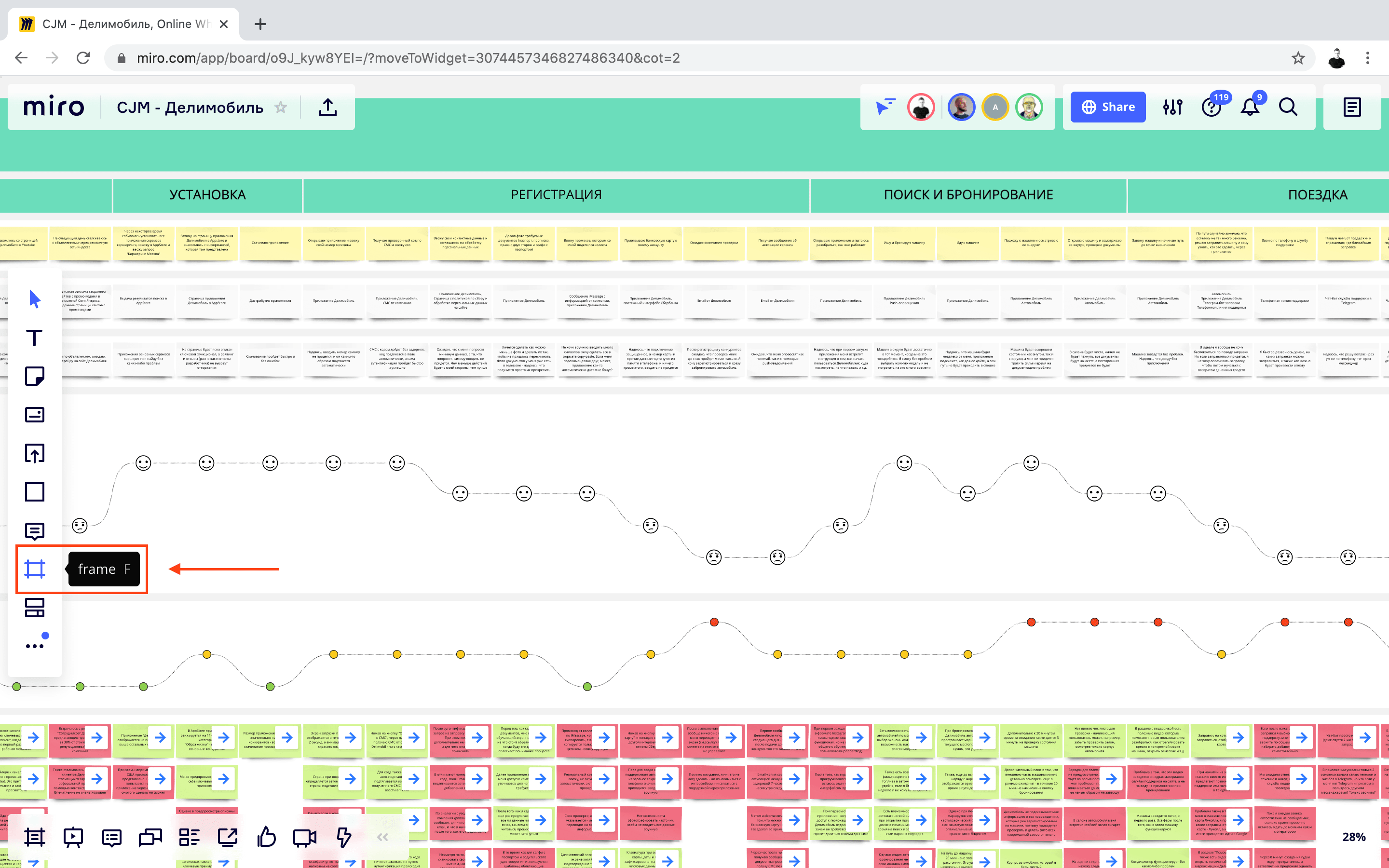Screen dimensions: 1389x868
Task: Open the Templates tool
Action: click(34, 608)
